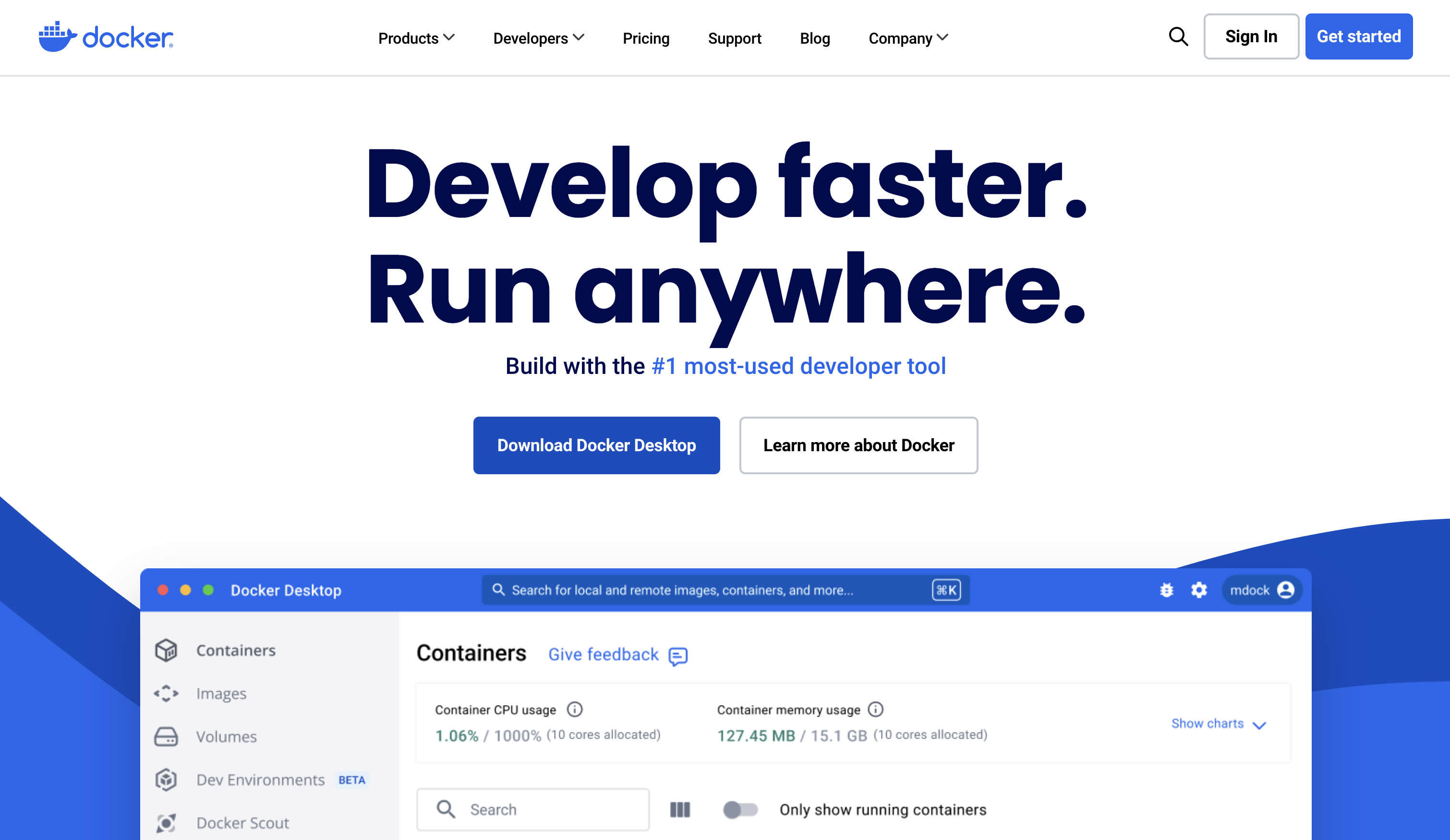Click the memory usage info icon
This screenshot has width=1450, height=840.
pos(875,709)
